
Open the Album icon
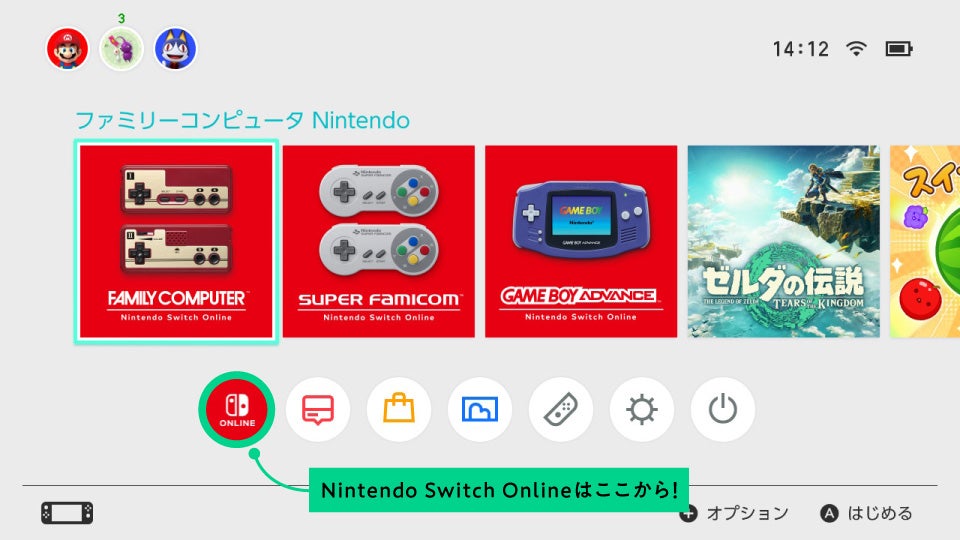click(479, 409)
